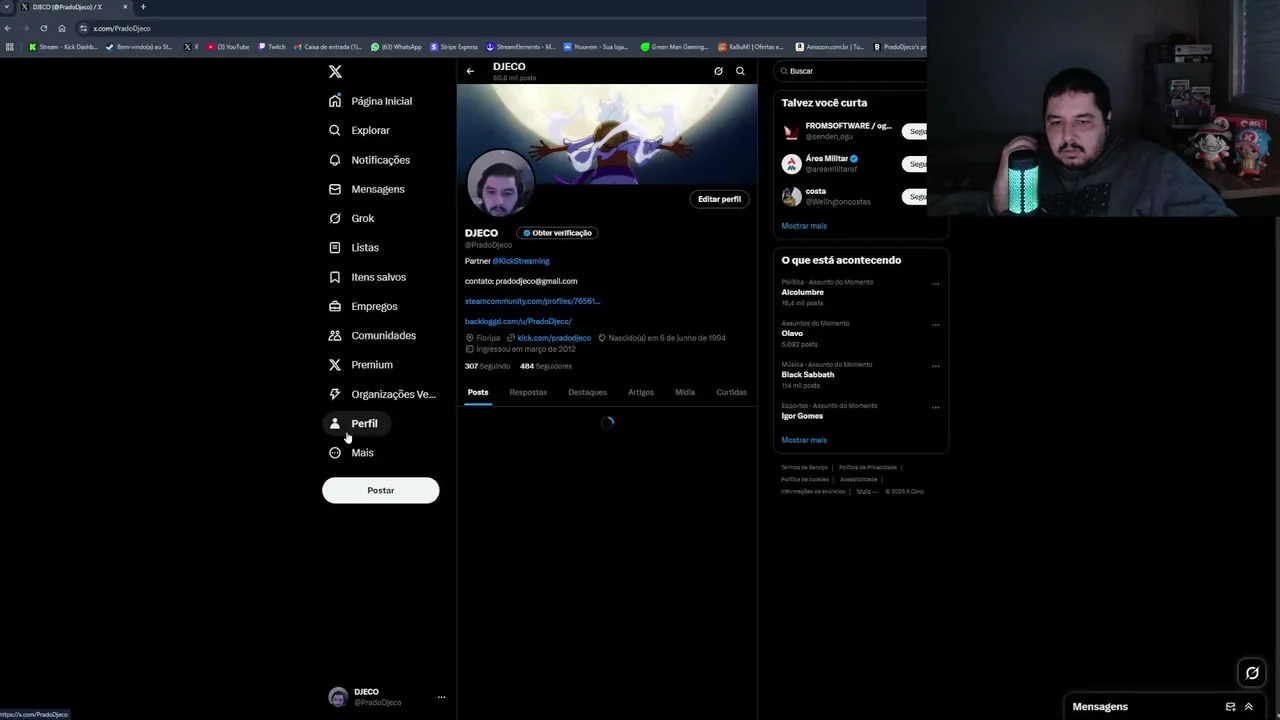Open Página Inicial home icon
The height and width of the screenshot is (720, 1280).
pos(335,101)
